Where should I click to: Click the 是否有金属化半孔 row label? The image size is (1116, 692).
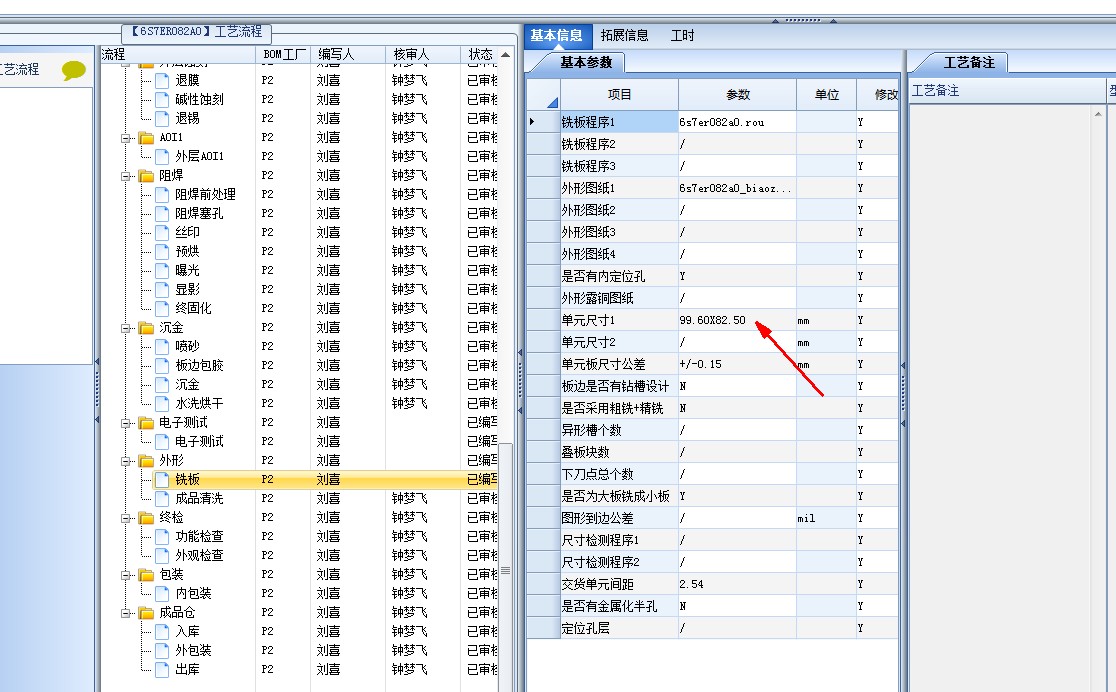click(x=619, y=607)
